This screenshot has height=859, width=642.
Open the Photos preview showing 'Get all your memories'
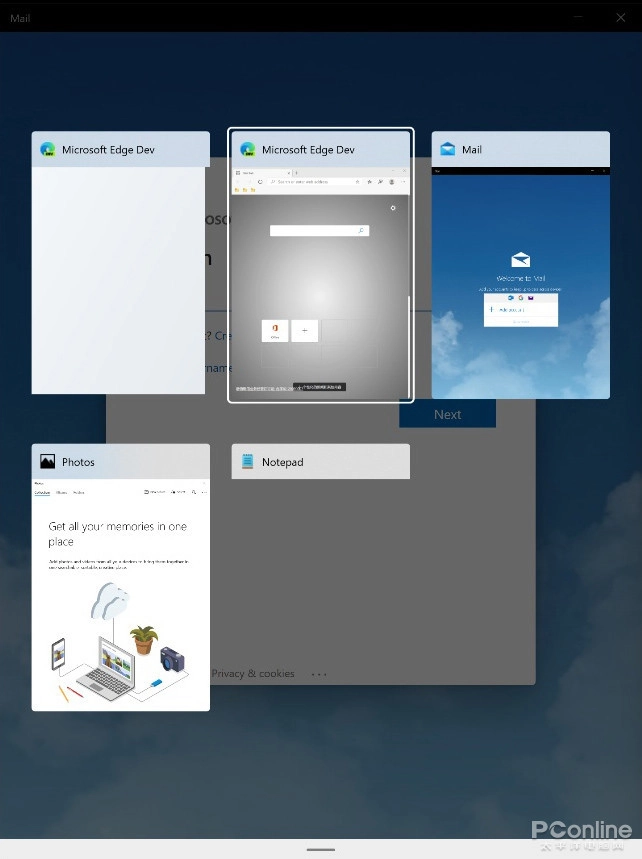(121, 594)
